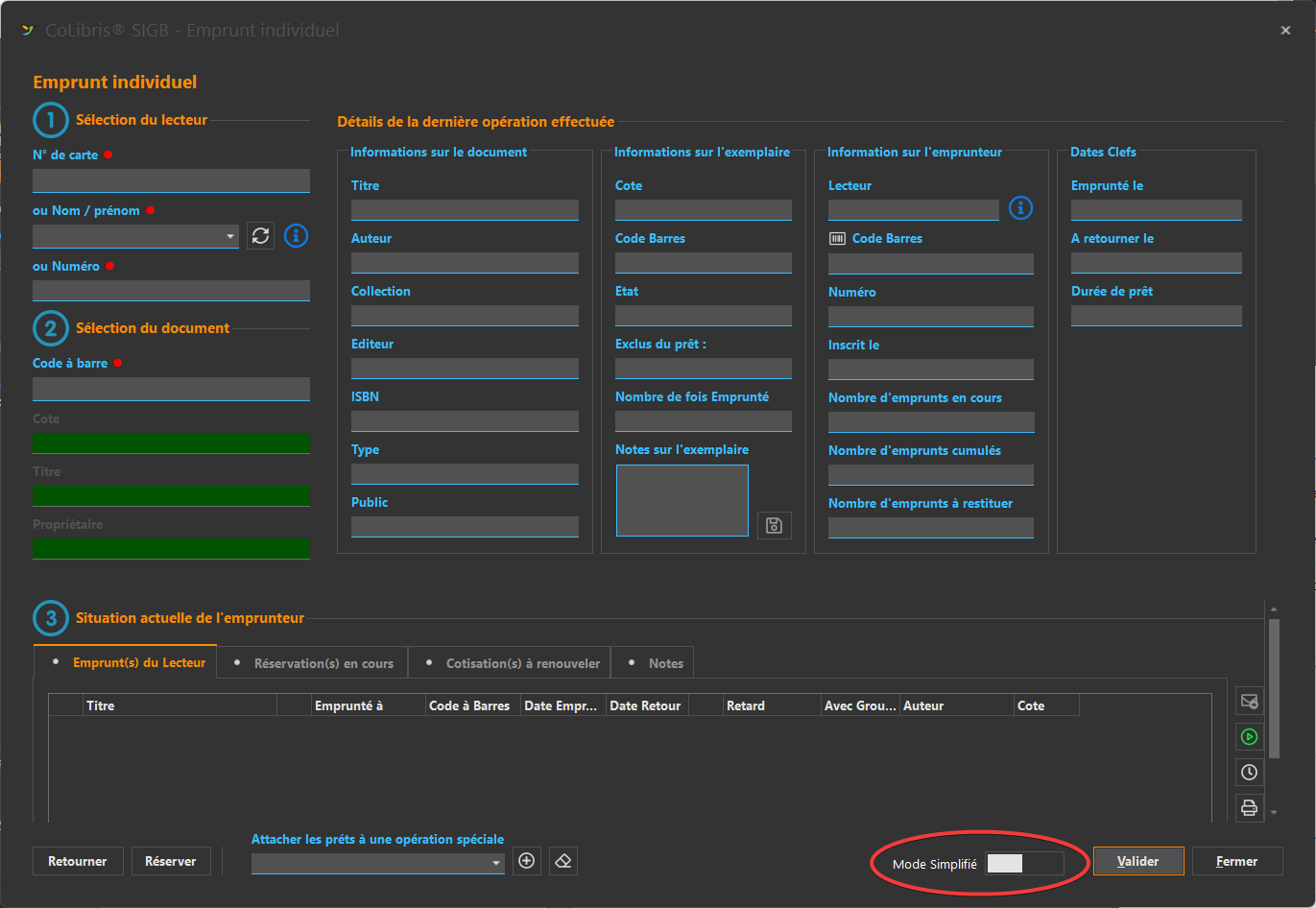
Task: Click the clock history icon beside the loans table
Action: (1249, 772)
